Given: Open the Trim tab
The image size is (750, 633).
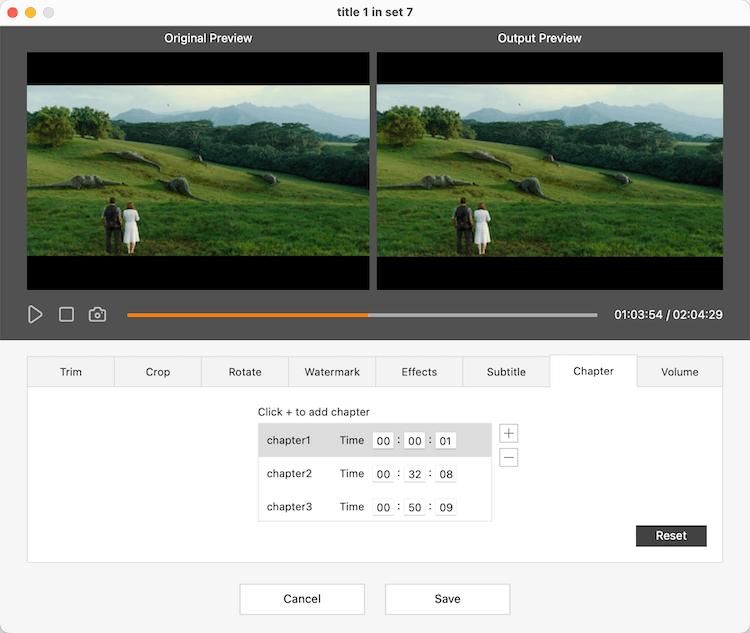Looking at the screenshot, I should click(71, 372).
